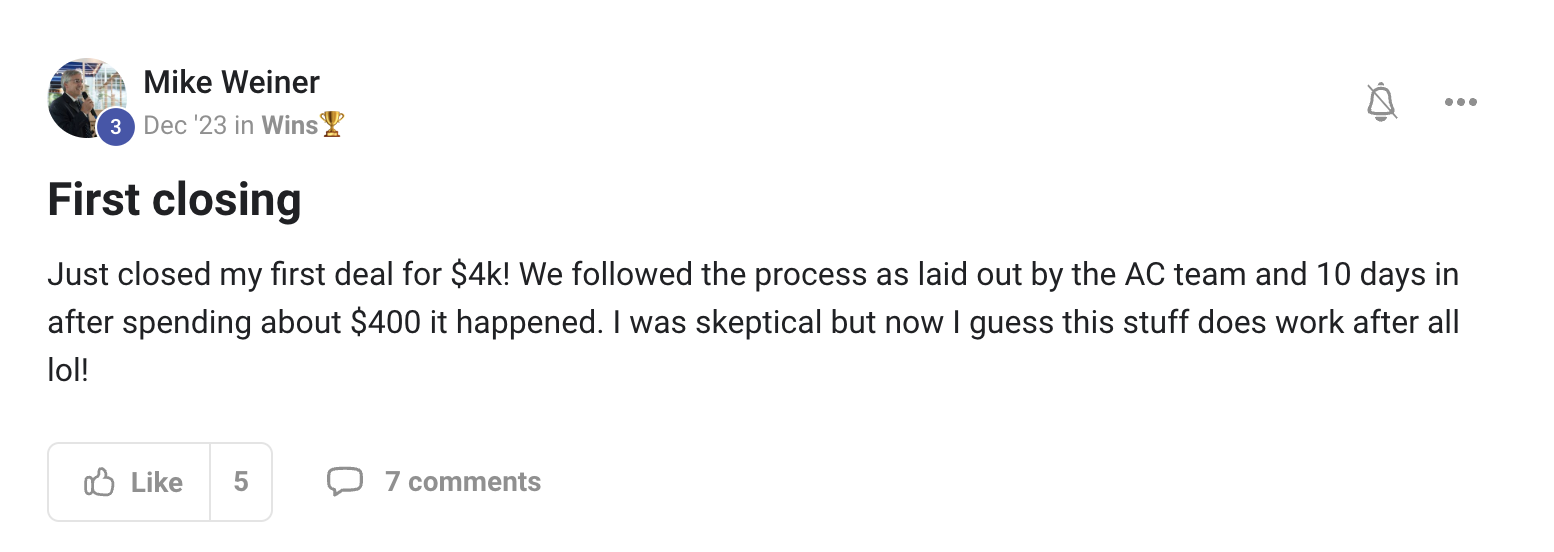View the 5 likes count

click(x=241, y=482)
